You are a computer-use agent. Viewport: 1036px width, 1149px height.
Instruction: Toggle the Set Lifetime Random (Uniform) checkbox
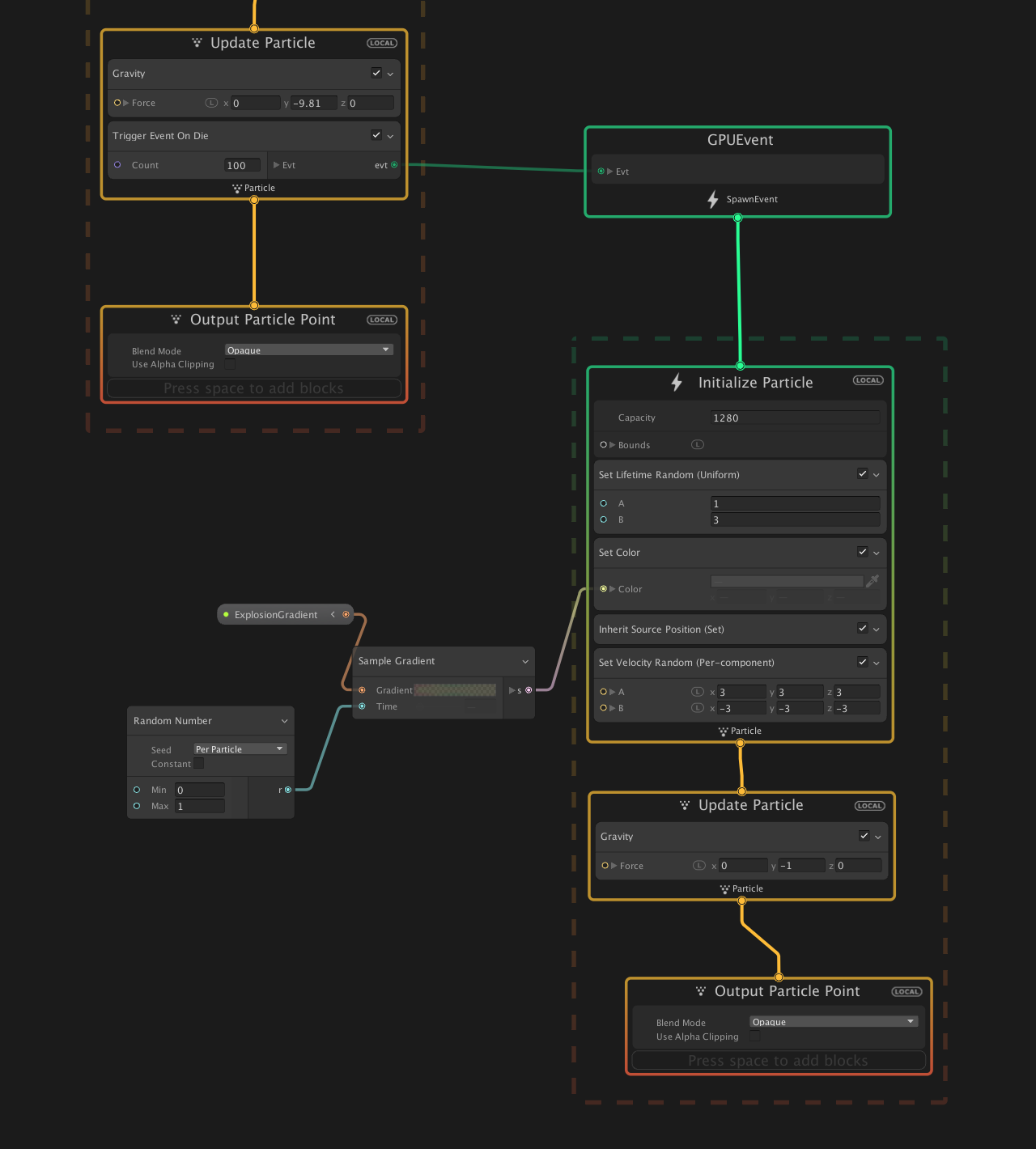pyautogui.click(x=862, y=474)
